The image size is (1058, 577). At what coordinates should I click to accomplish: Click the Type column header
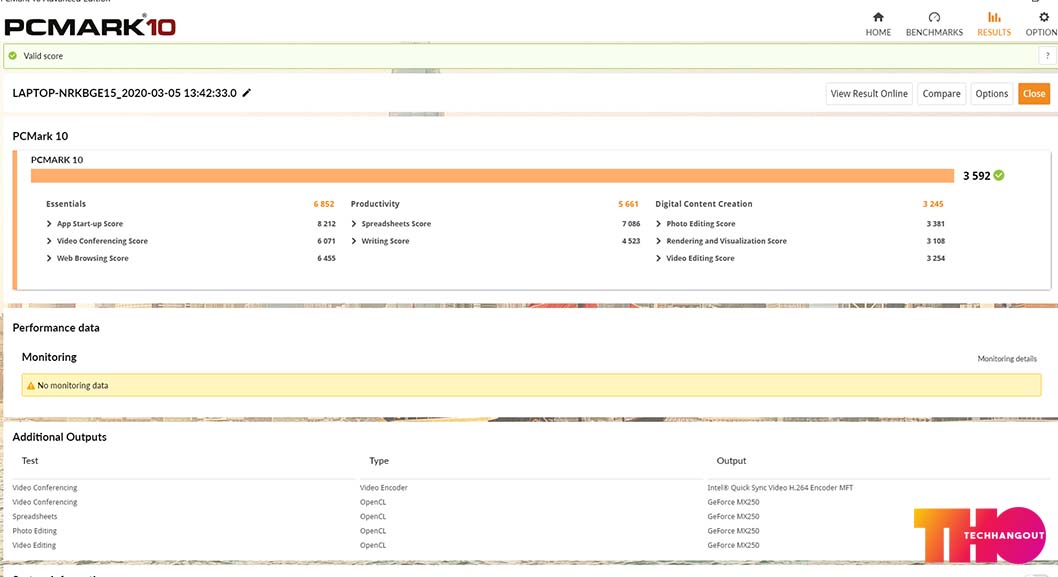379,461
